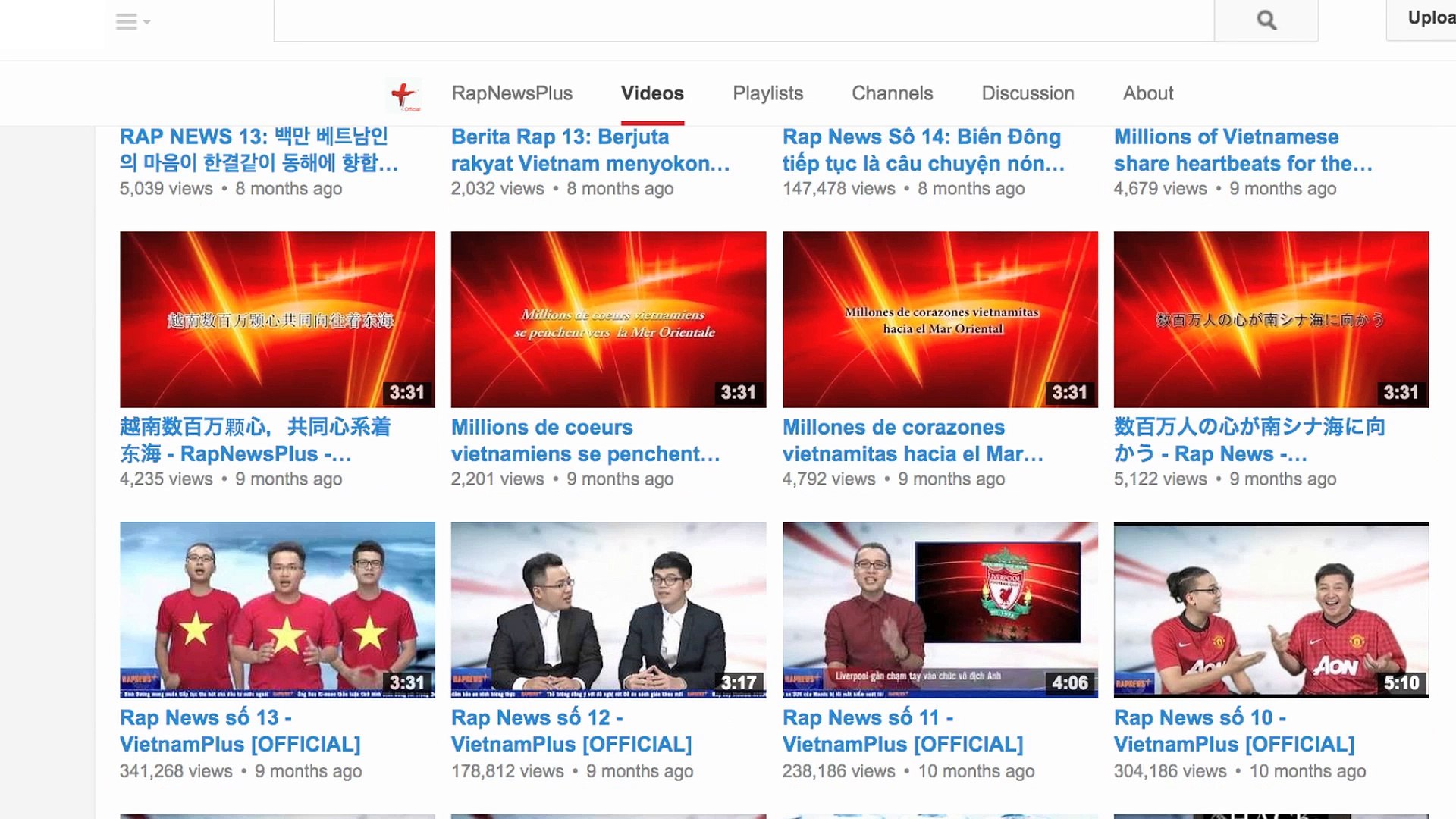Click Millions de coeurs vietnamiens title link
This screenshot has height=819, width=1456.
click(585, 441)
